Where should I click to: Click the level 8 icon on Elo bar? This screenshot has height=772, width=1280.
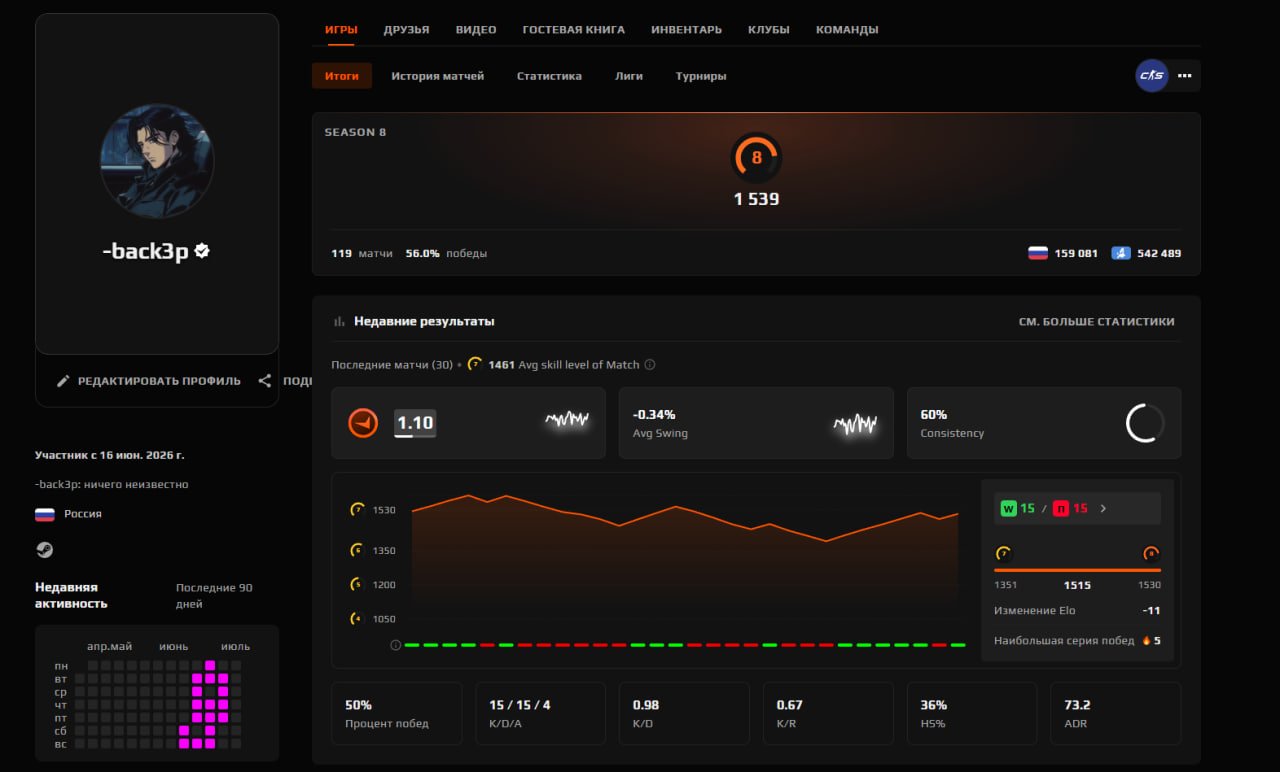(x=1151, y=553)
